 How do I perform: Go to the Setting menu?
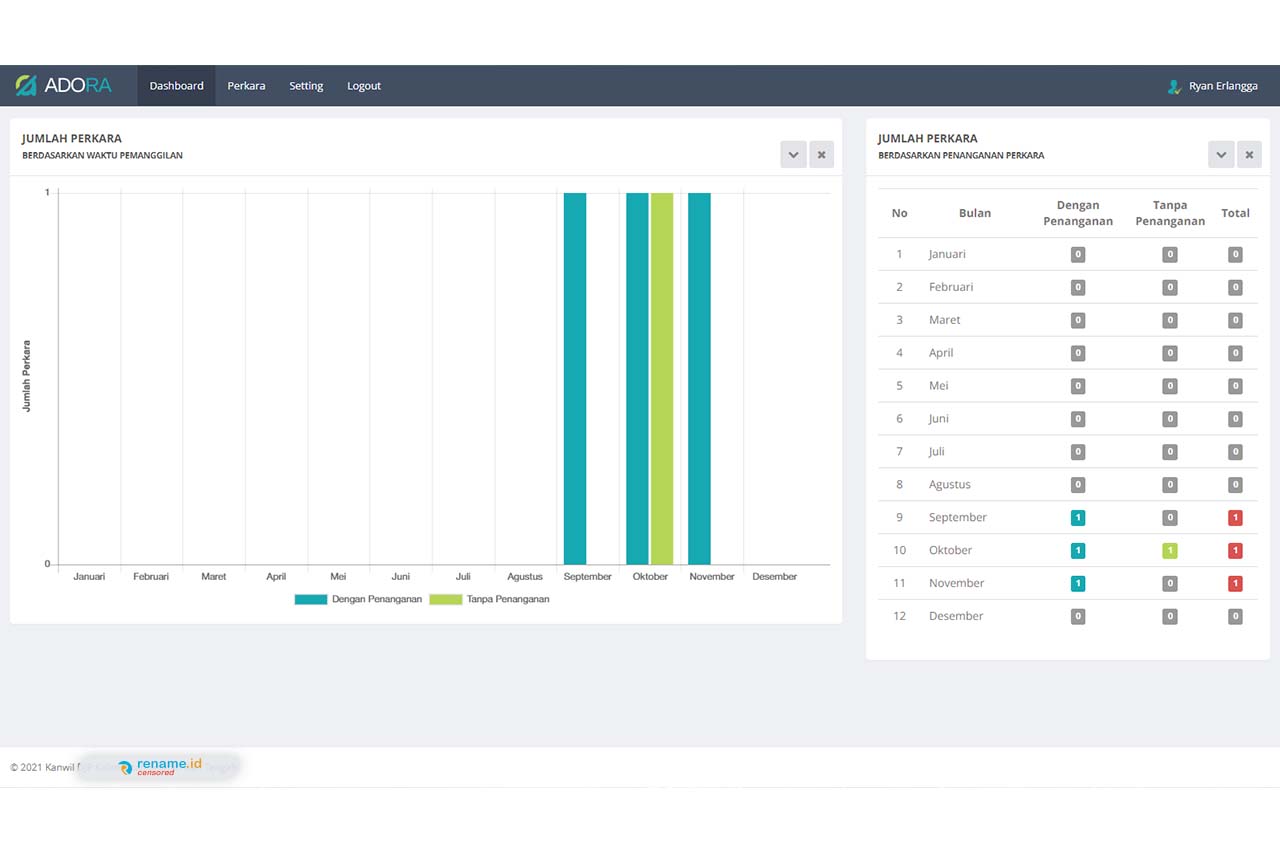tap(306, 86)
